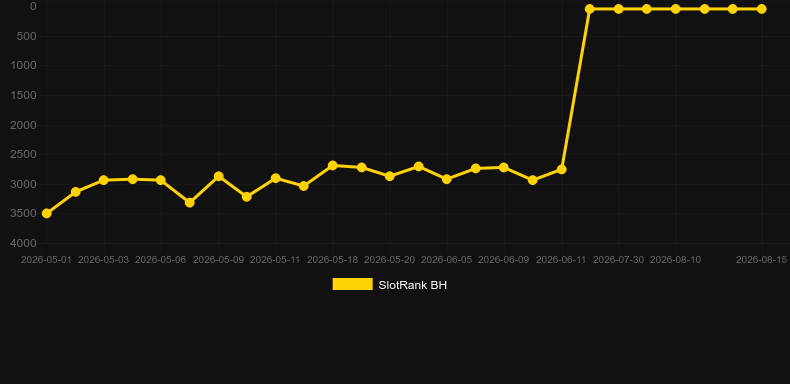Click the data point above 2026-05-03
Screen dimensions: 790x384
[x=104, y=180]
